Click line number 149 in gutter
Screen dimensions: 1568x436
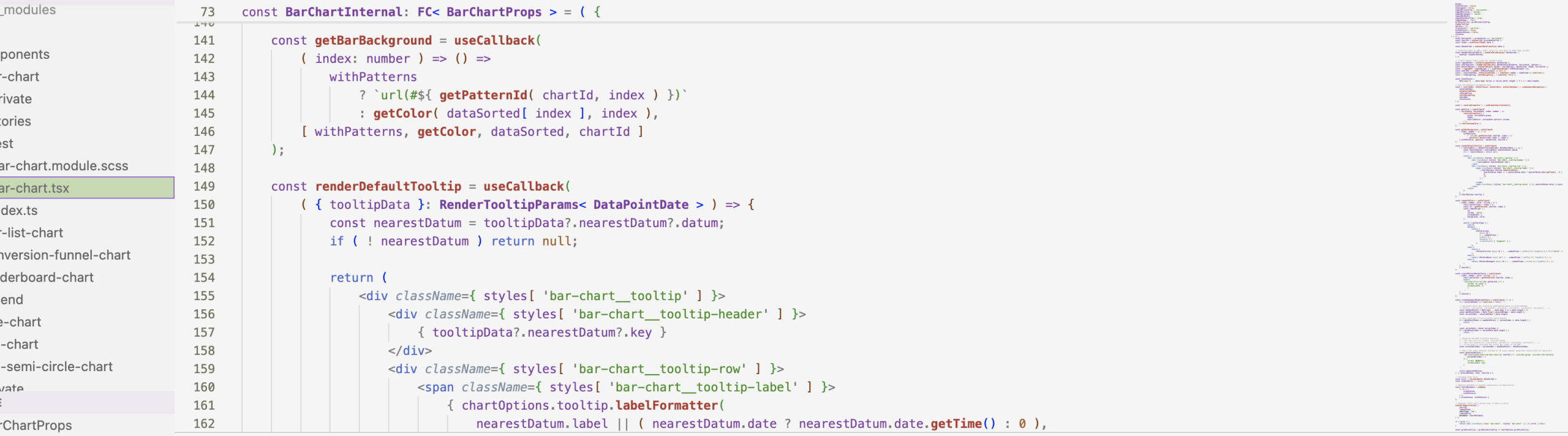coord(204,187)
